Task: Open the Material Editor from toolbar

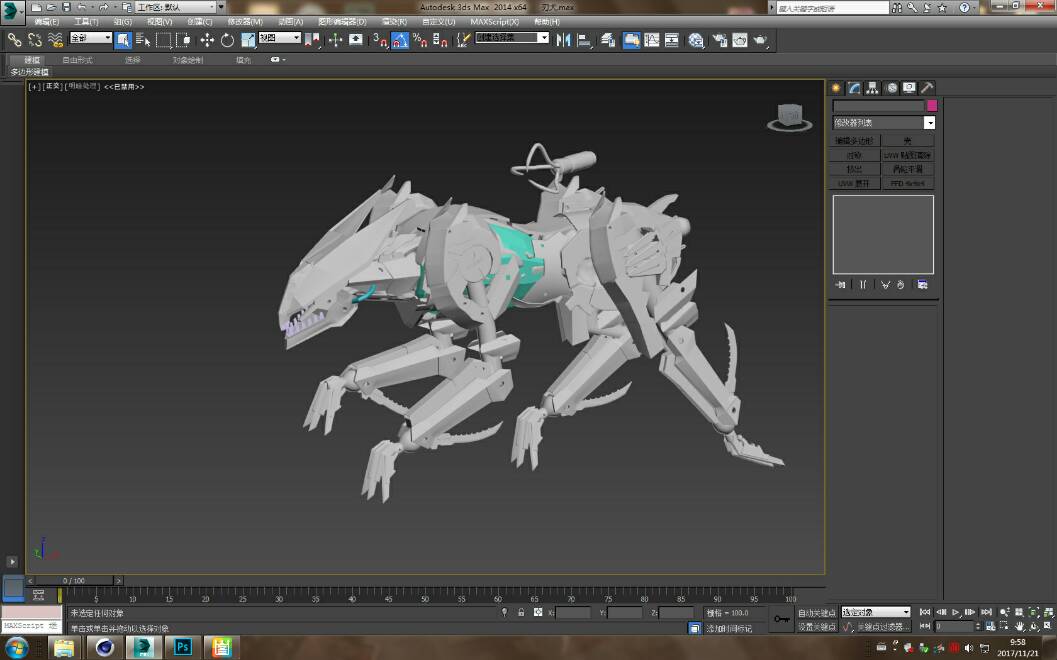Action: tap(696, 40)
